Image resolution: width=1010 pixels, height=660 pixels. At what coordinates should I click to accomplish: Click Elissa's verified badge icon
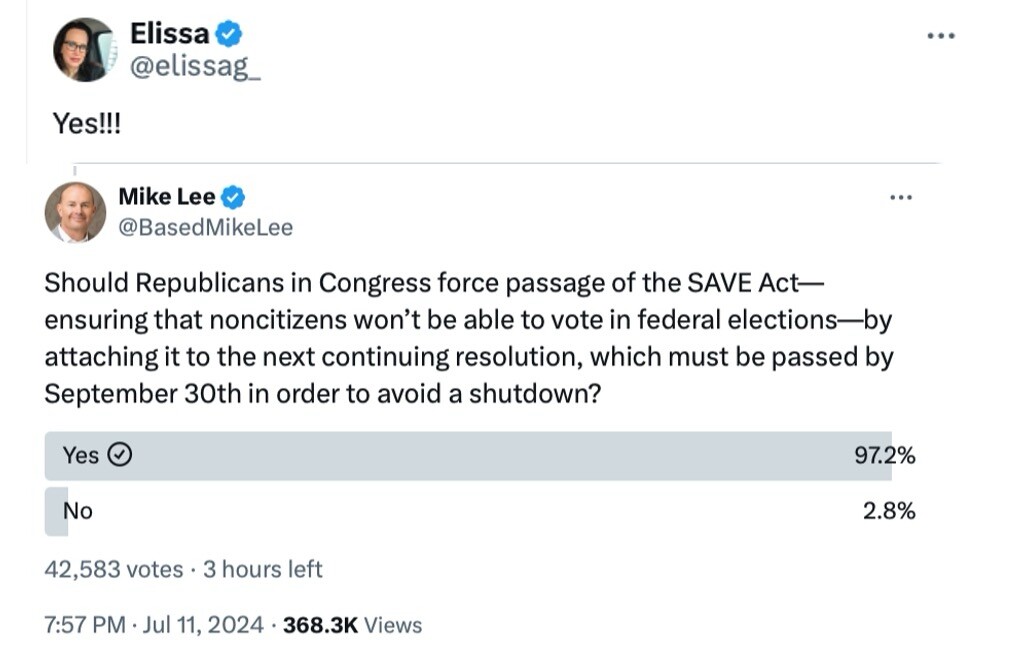tap(229, 34)
